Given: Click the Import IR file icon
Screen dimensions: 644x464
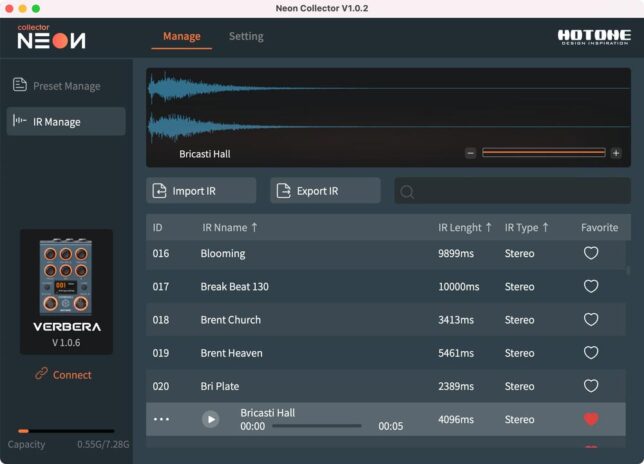Looking at the screenshot, I should point(159,191).
